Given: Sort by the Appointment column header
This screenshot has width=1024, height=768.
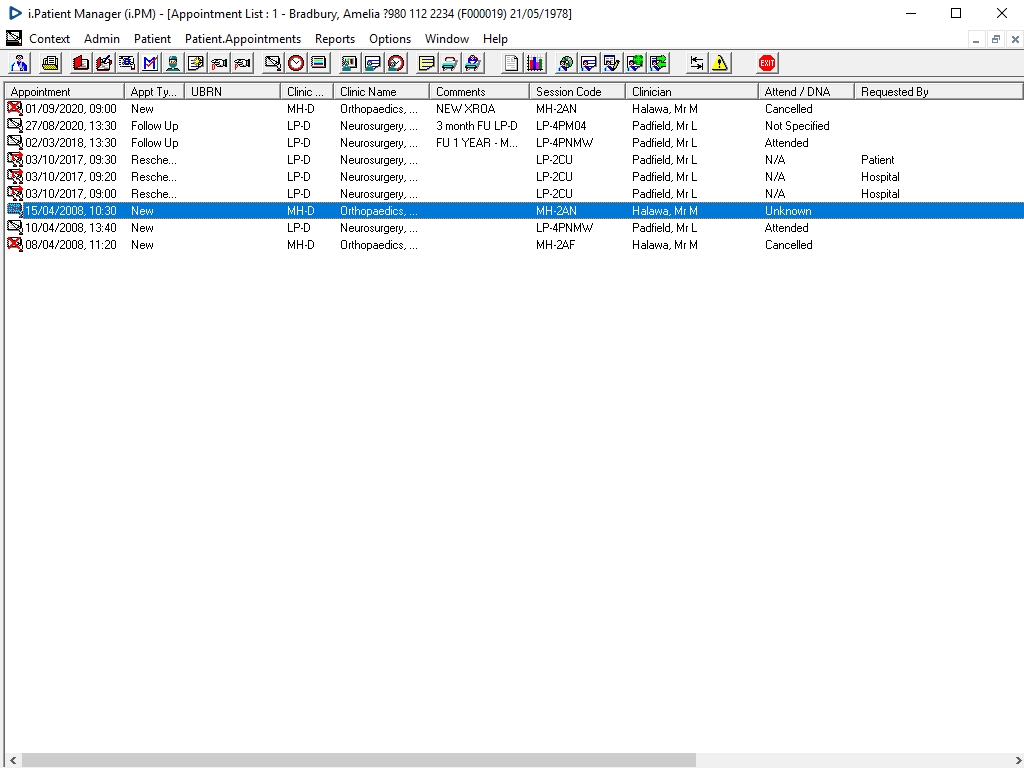Looking at the screenshot, I should coord(64,91).
